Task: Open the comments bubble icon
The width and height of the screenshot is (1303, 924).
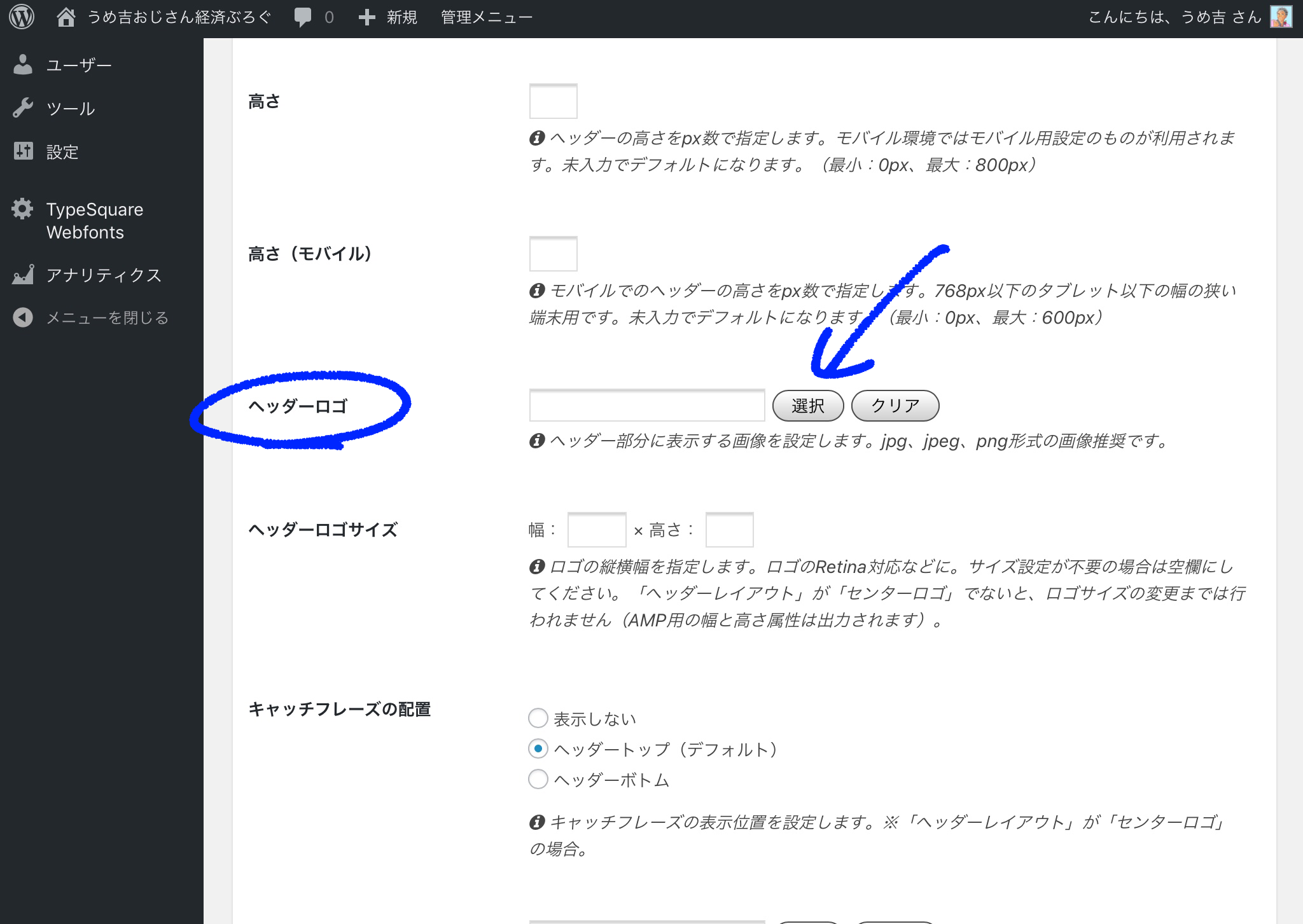Action: (303, 17)
